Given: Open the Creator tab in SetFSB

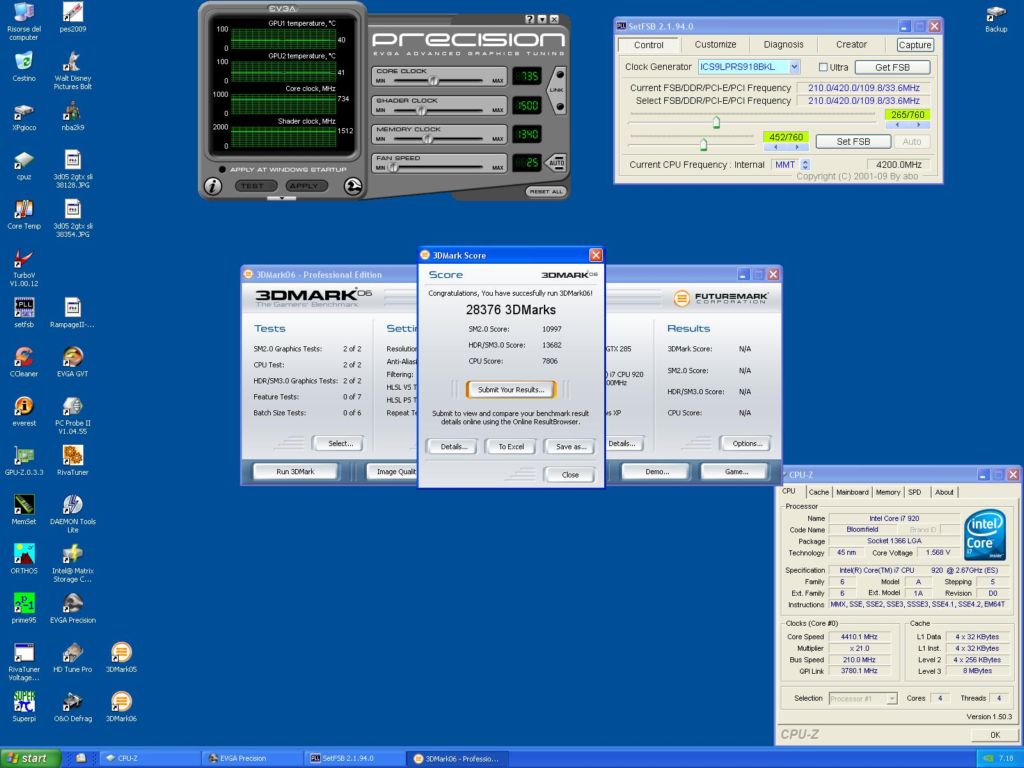Looking at the screenshot, I should (x=852, y=44).
